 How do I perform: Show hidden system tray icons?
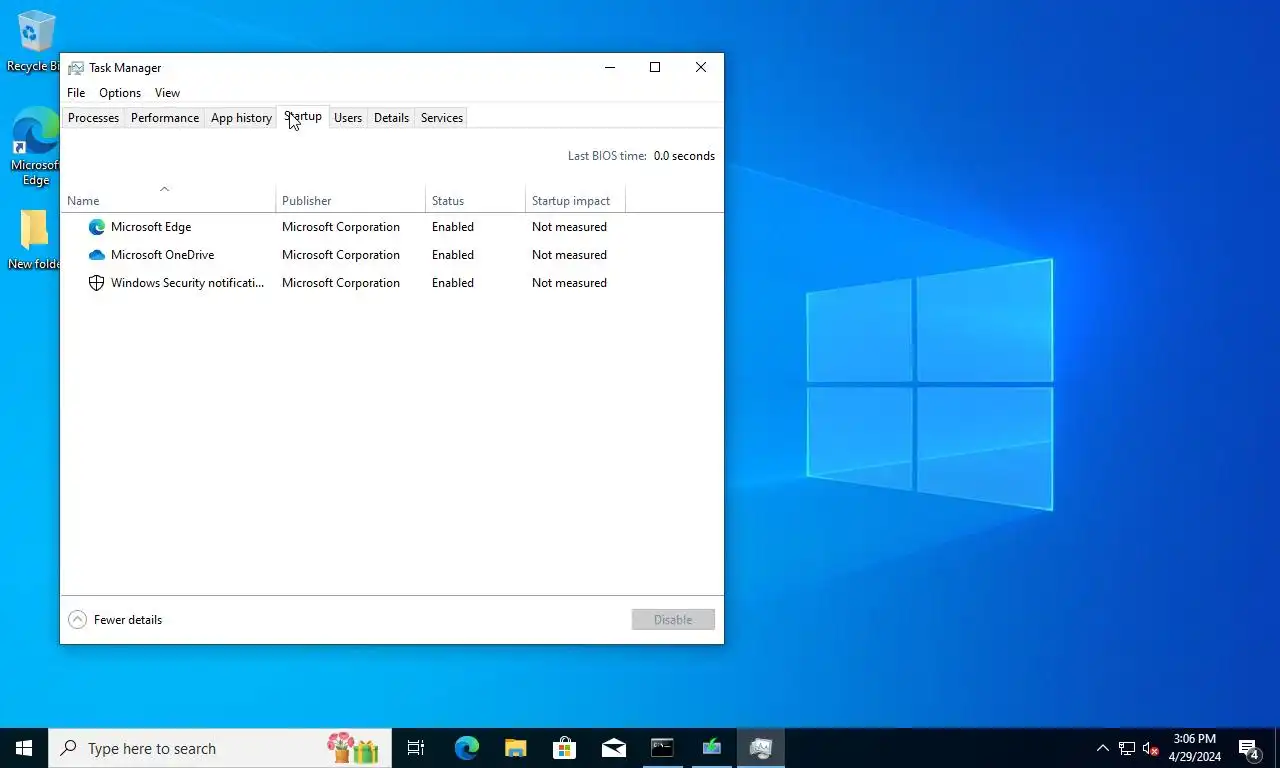pos(1103,748)
